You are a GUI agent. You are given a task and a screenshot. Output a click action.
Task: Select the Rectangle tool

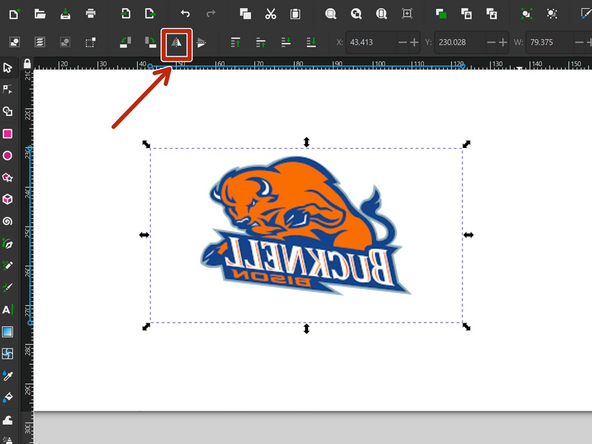point(8,134)
